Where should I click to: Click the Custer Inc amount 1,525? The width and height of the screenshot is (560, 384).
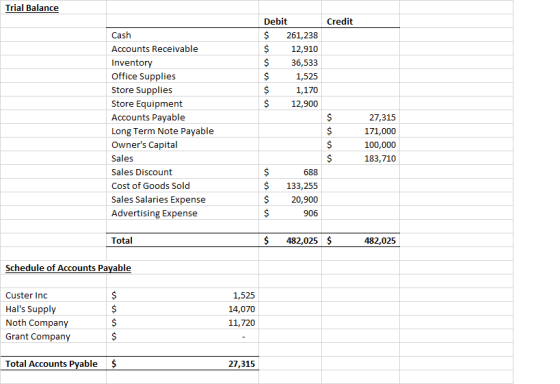pyautogui.click(x=244, y=295)
